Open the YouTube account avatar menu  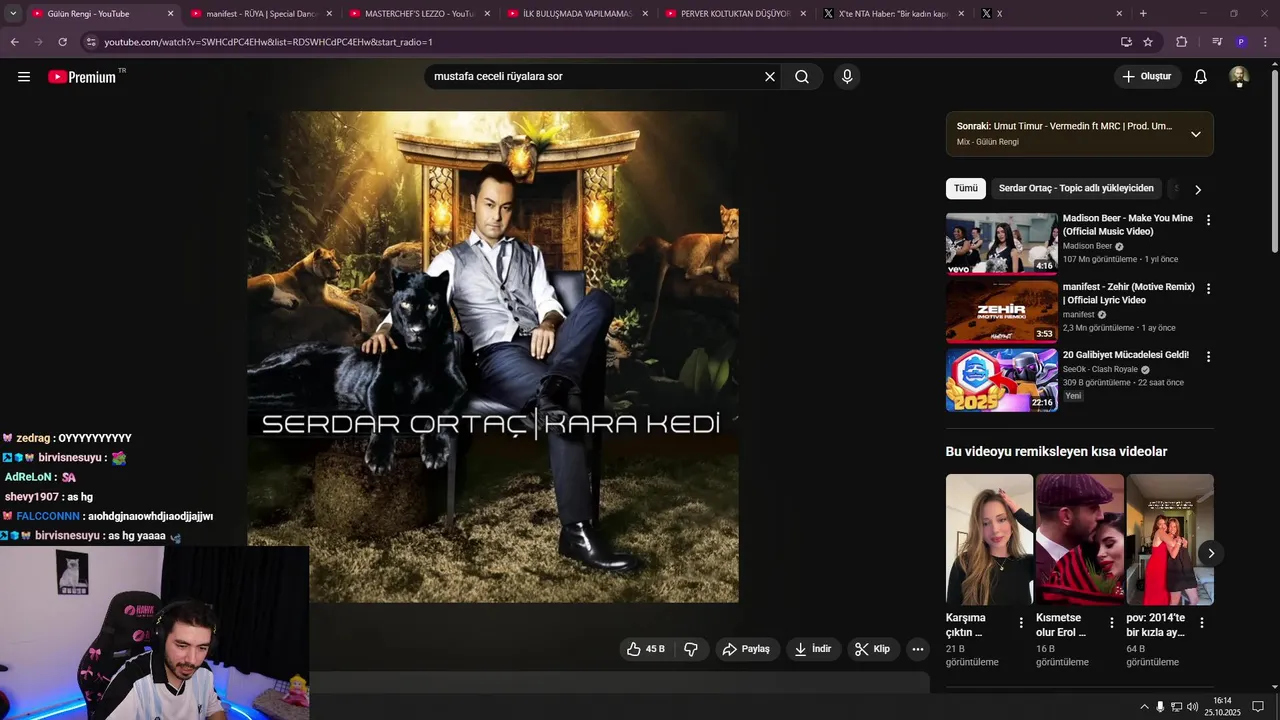tap(1239, 77)
